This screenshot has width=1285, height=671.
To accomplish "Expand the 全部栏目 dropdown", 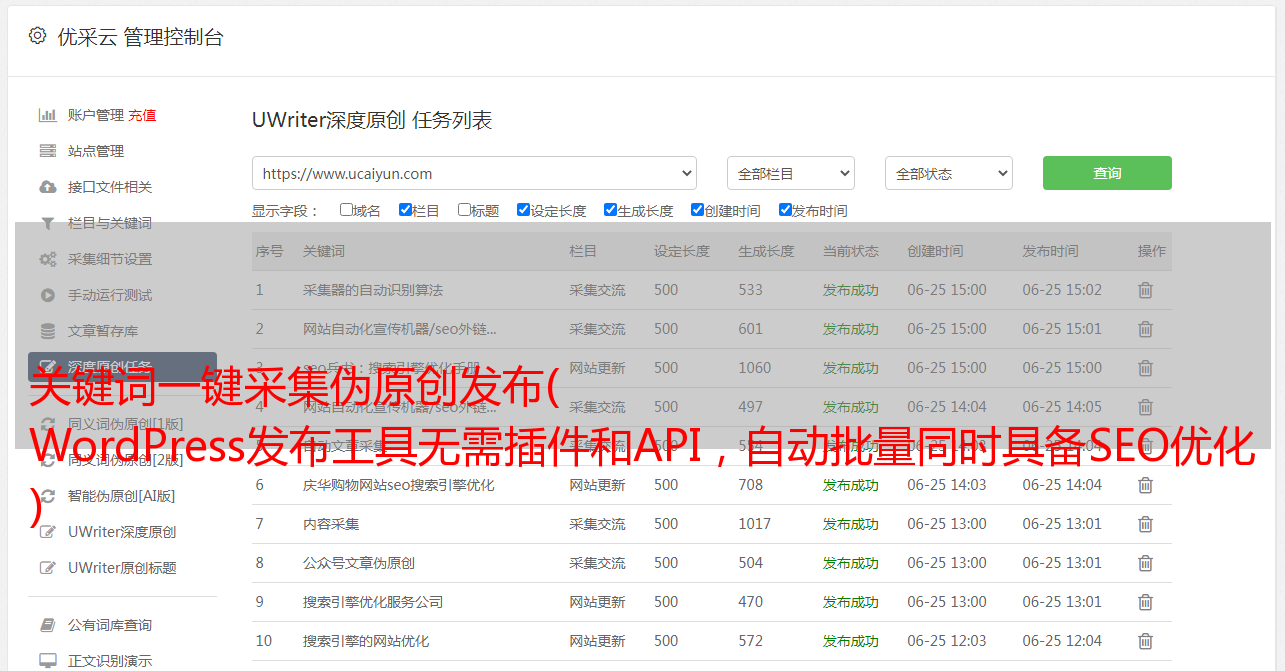I will pos(791,173).
